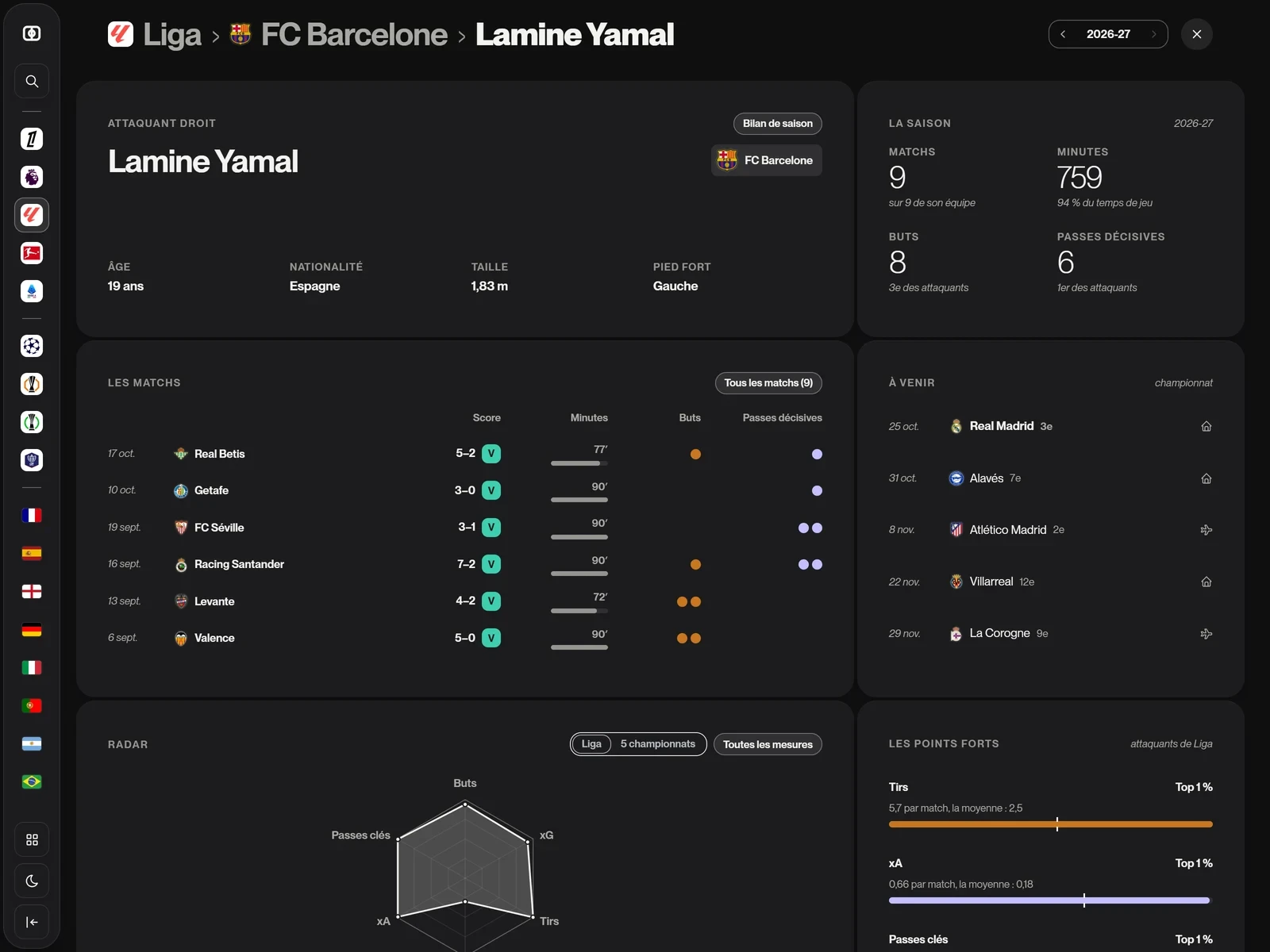Click the xA purple percentile bar
The image size is (1270, 952).
[x=1049, y=900]
